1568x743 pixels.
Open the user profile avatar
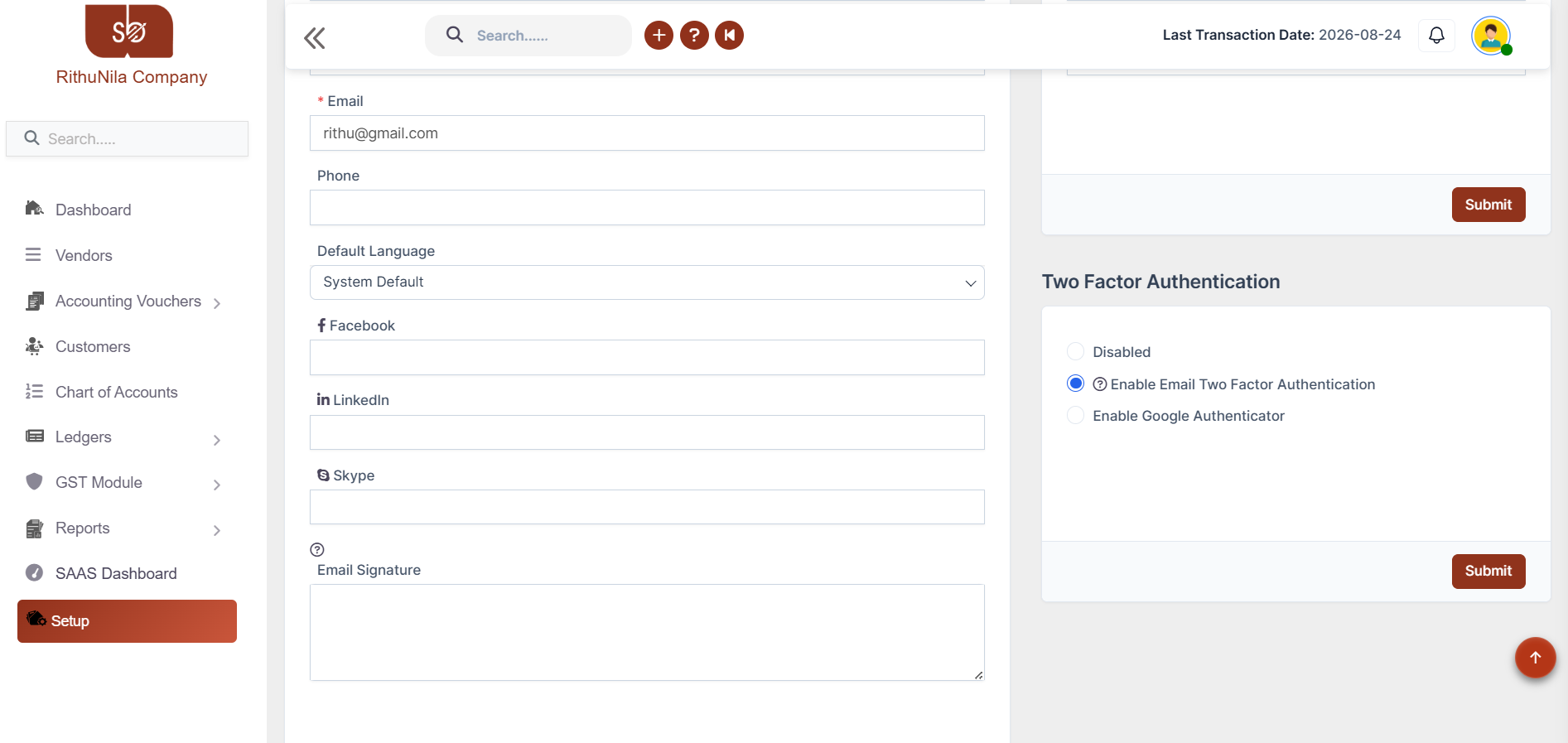1491,36
